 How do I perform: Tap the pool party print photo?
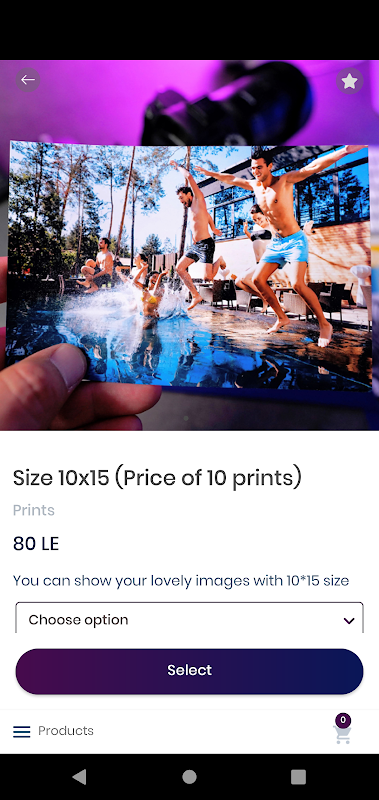(189, 265)
